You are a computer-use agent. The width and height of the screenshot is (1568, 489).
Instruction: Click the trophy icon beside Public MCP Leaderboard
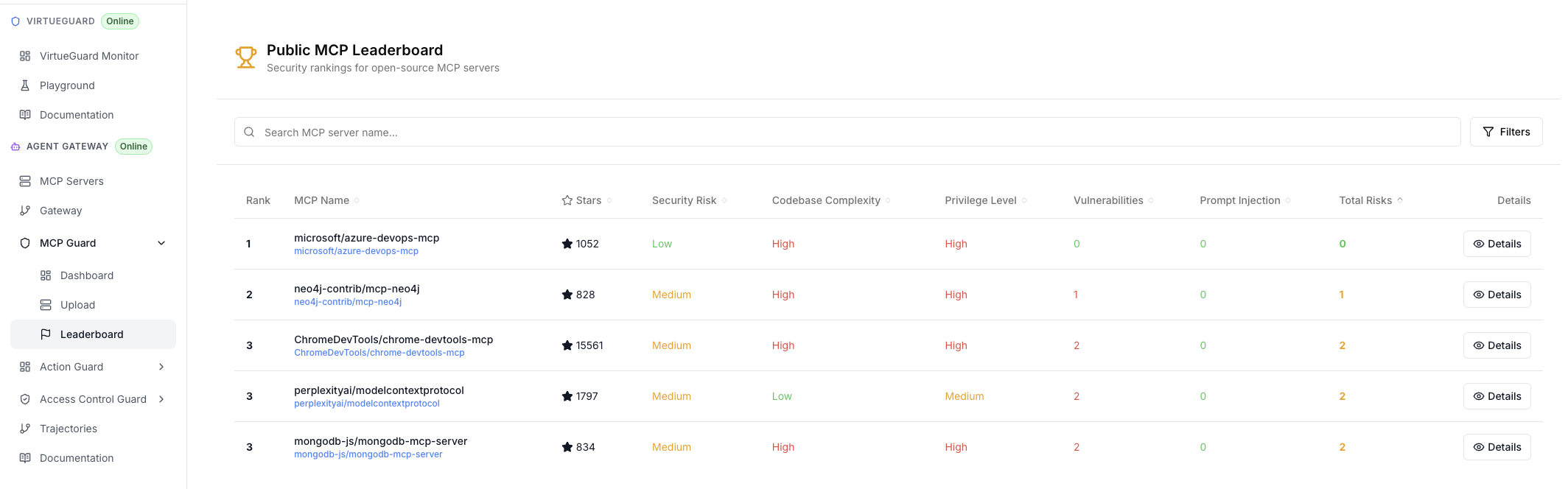tap(245, 57)
